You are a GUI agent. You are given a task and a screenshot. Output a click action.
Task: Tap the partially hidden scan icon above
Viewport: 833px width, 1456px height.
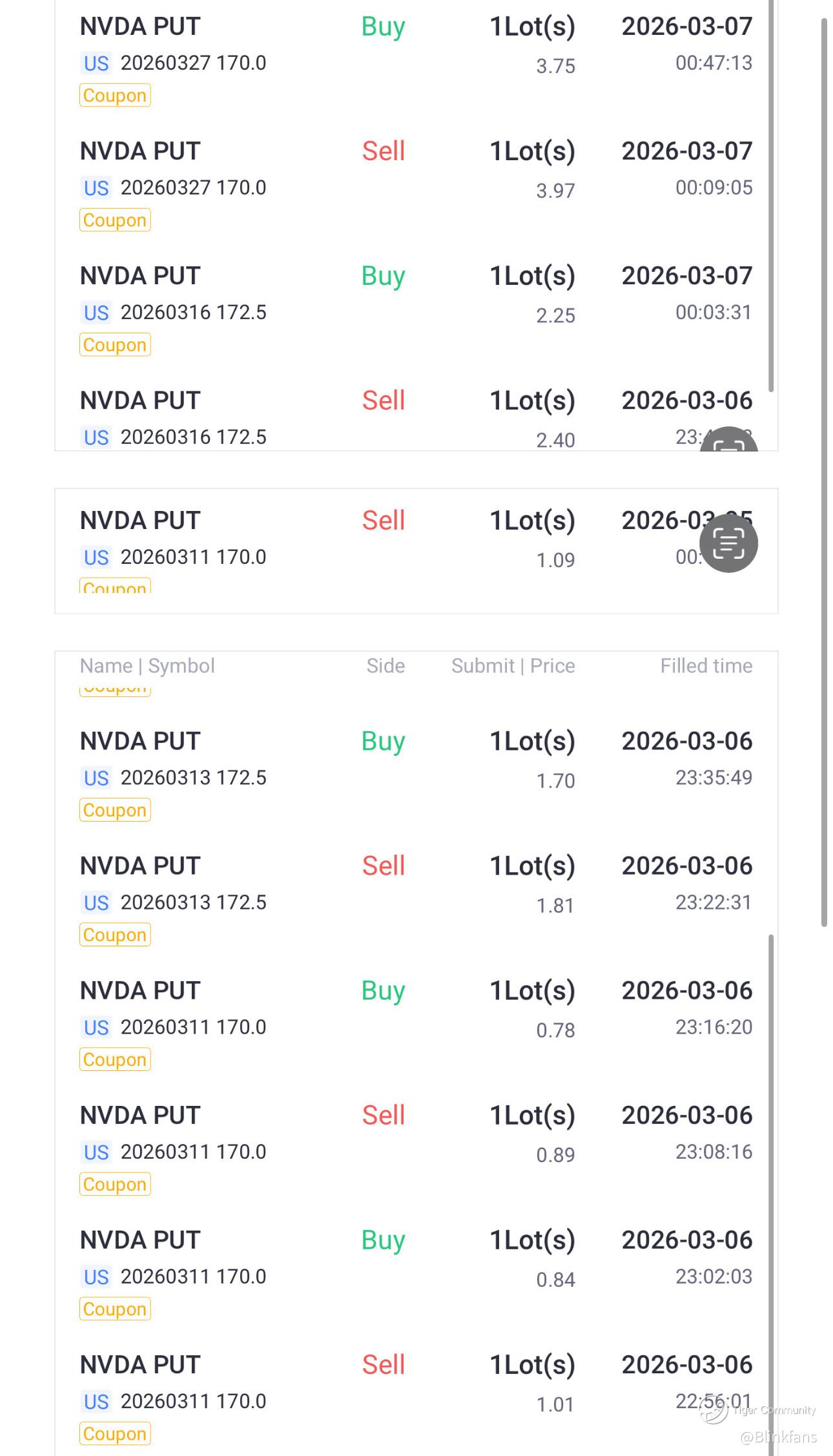click(728, 442)
